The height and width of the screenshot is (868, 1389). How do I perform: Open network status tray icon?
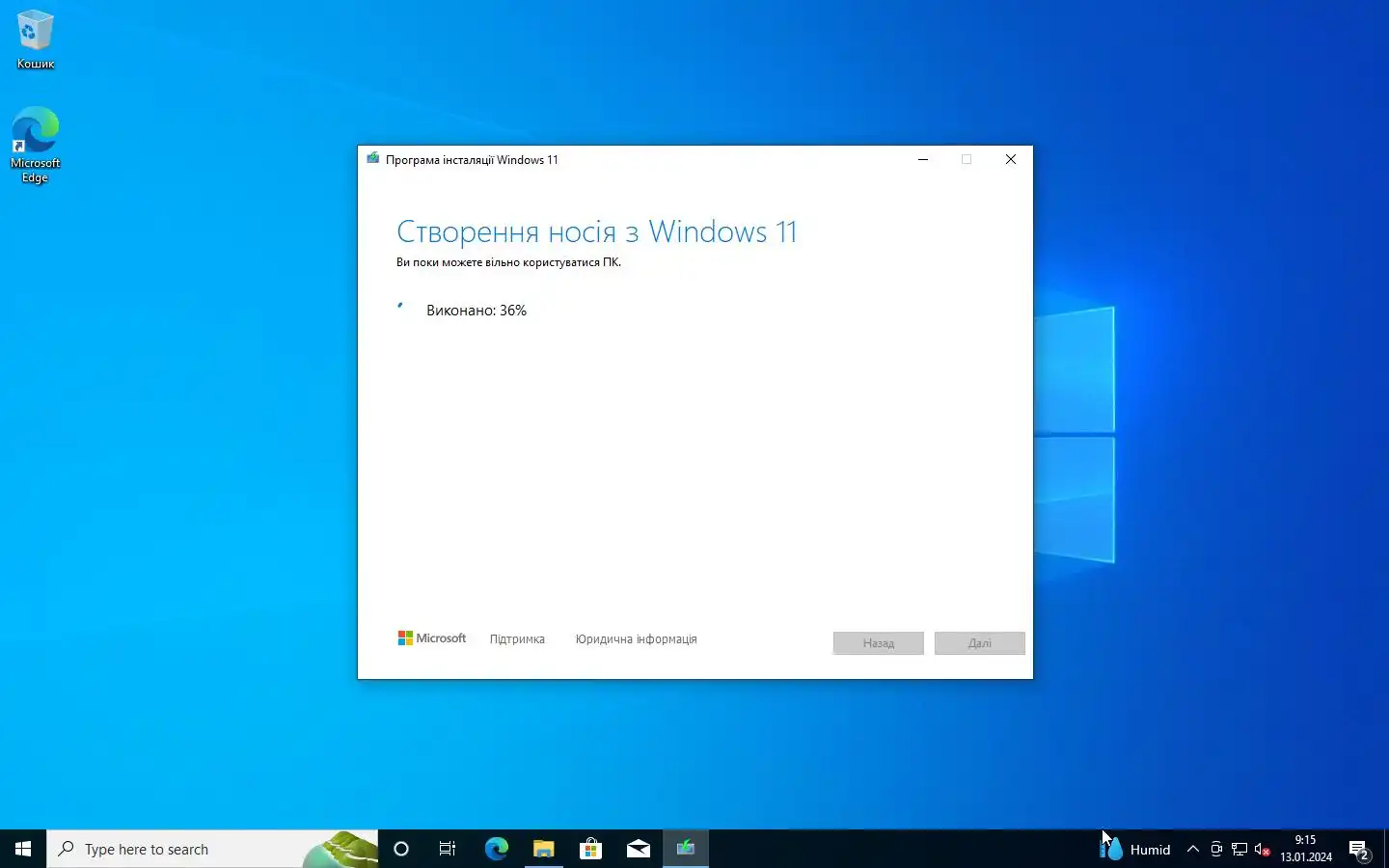tap(1239, 849)
